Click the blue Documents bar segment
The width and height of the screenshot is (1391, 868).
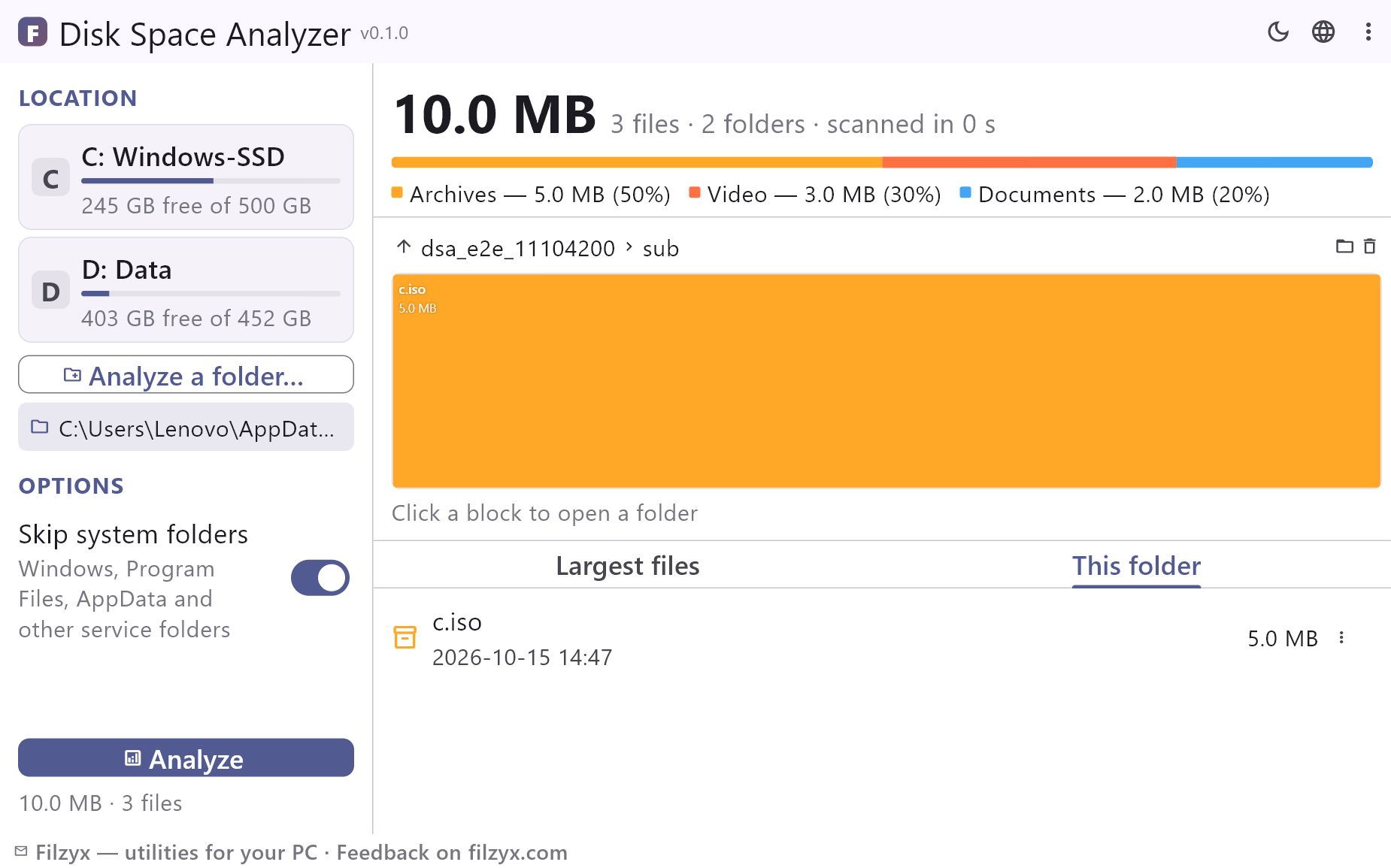click(x=1274, y=162)
